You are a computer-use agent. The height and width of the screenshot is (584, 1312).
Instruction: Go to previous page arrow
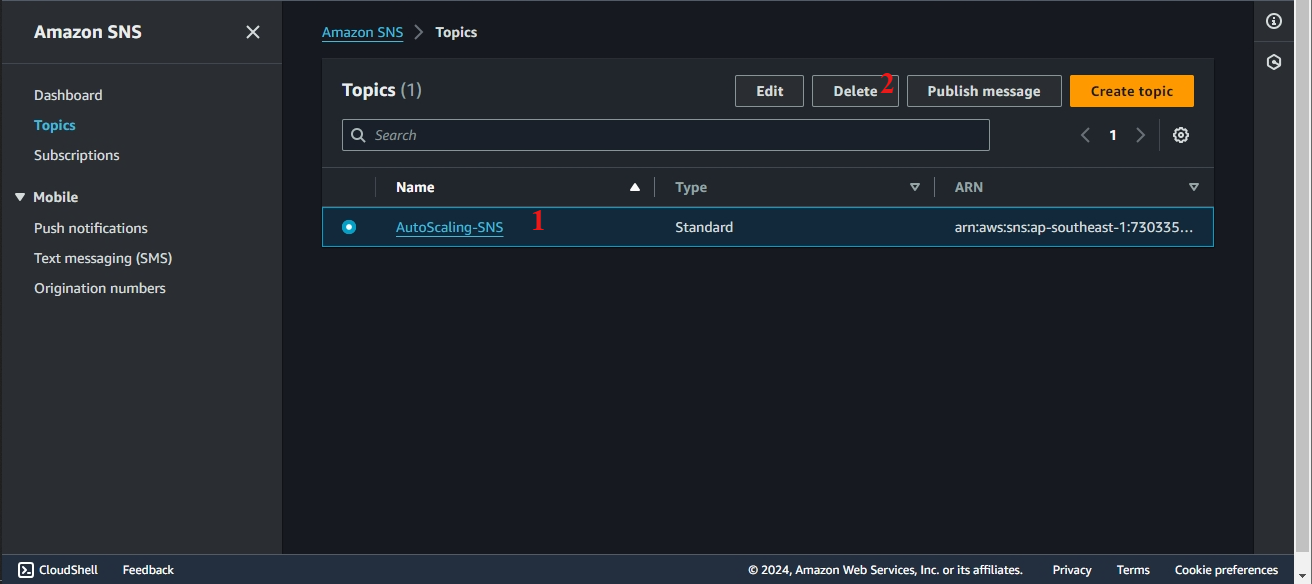pos(1085,135)
